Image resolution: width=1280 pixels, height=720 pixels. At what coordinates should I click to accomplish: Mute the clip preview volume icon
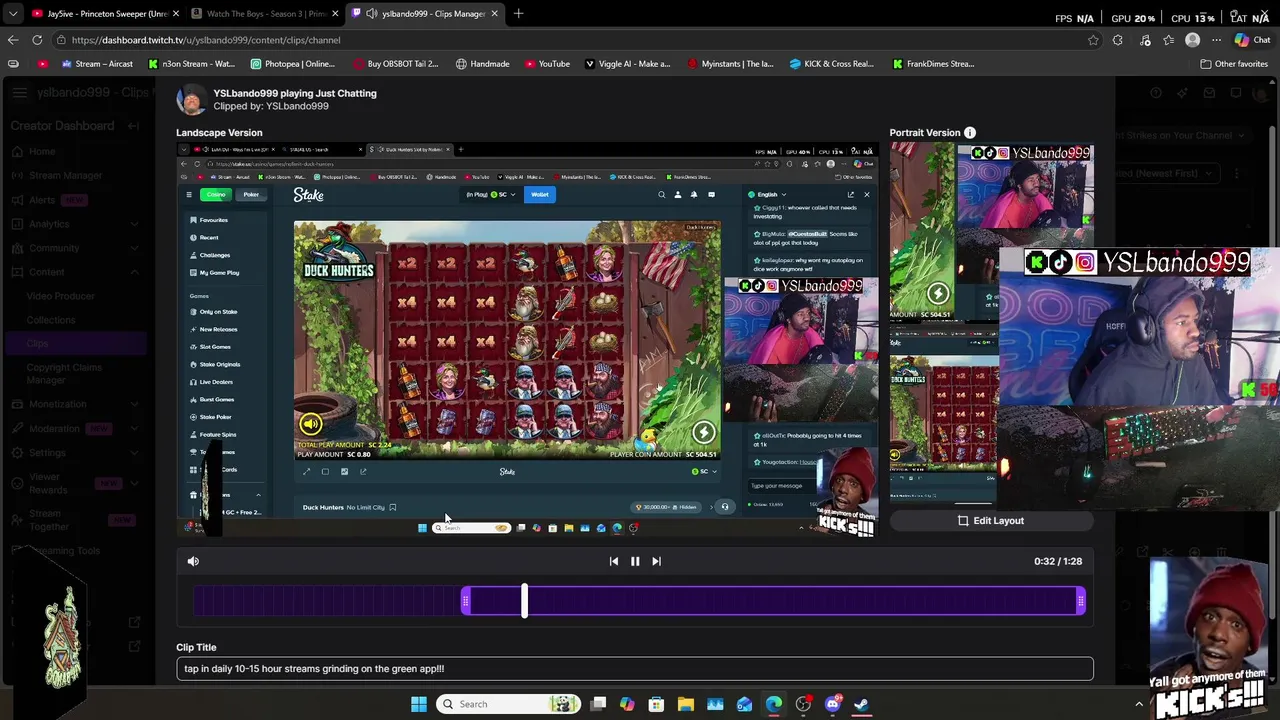tap(193, 561)
